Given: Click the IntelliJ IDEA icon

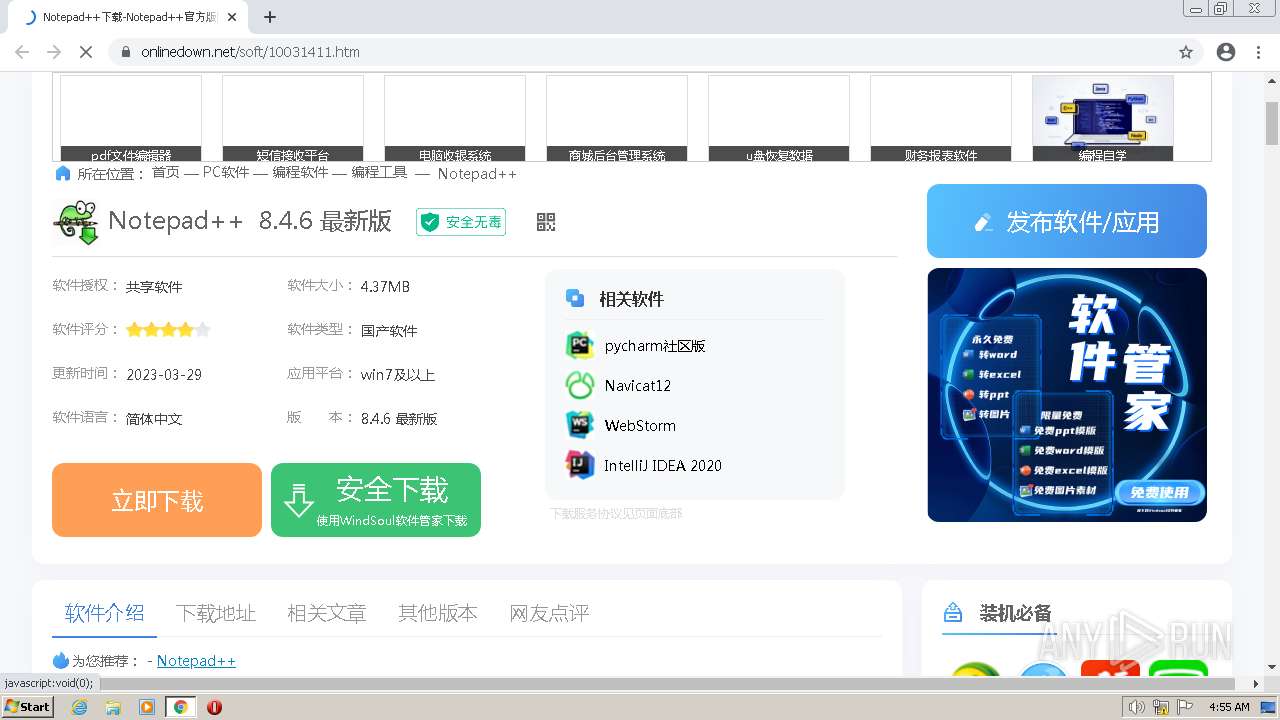Looking at the screenshot, I should (580, 465).
